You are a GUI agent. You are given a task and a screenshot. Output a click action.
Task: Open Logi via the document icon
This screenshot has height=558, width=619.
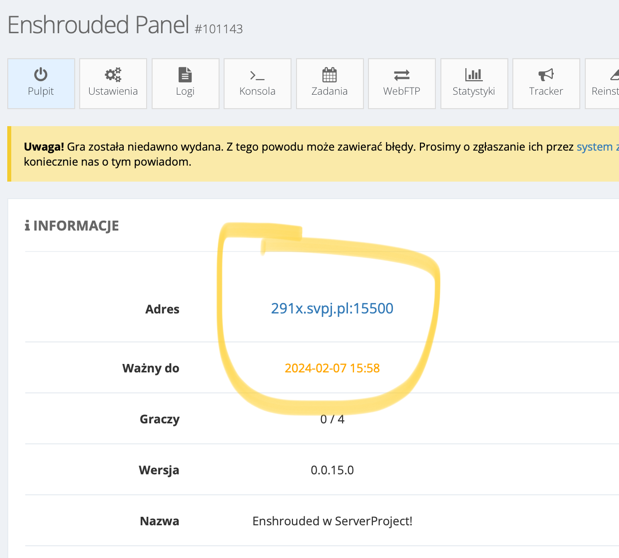click(185, 75)
